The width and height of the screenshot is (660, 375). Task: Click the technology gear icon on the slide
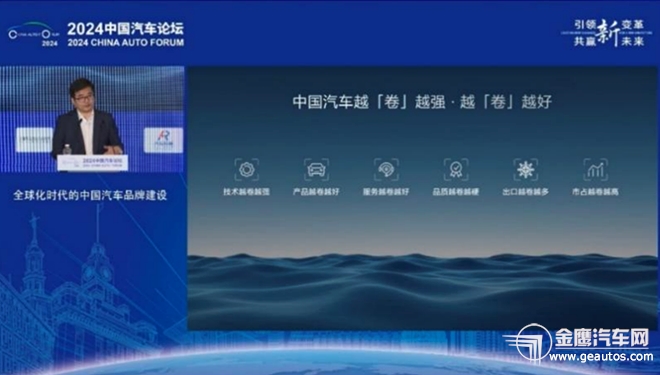pyautogui.click(x=246, y=170)
